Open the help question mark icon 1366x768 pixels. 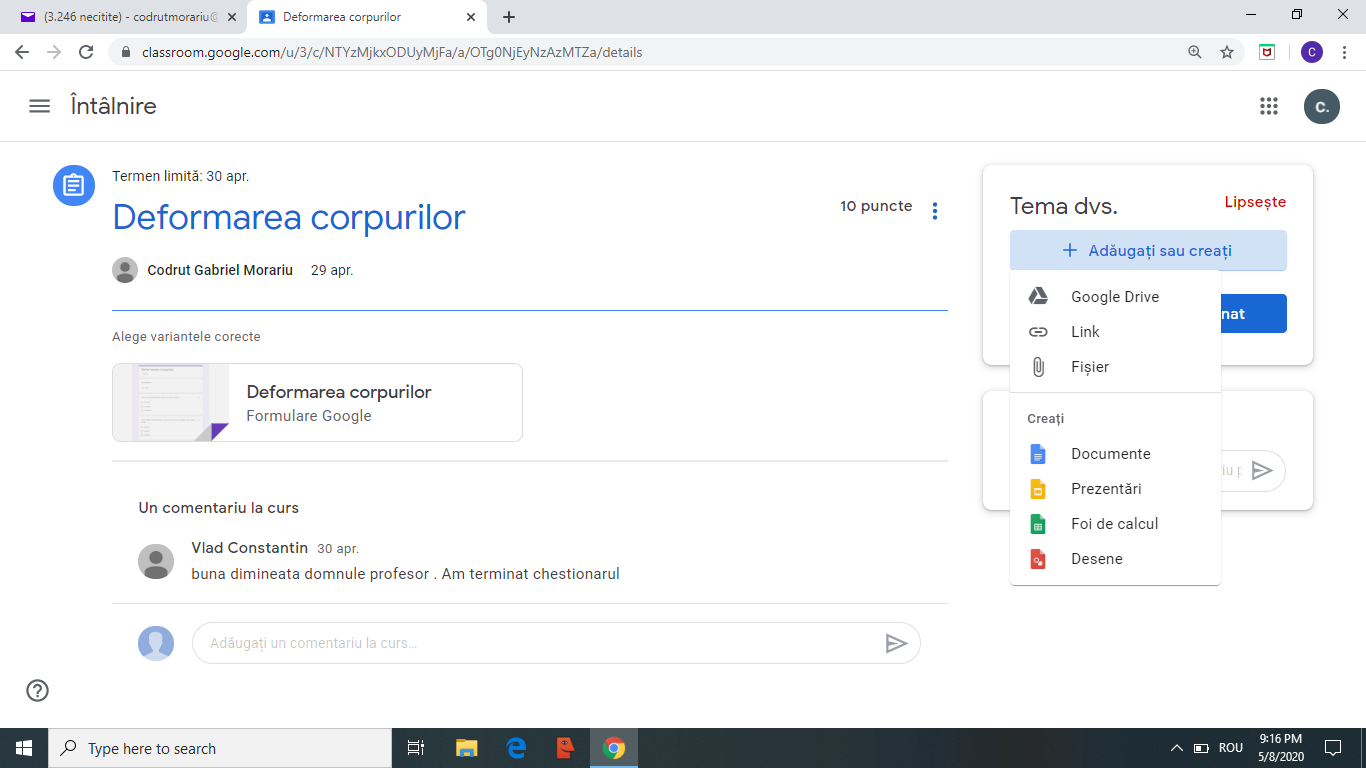click(37, 690)
